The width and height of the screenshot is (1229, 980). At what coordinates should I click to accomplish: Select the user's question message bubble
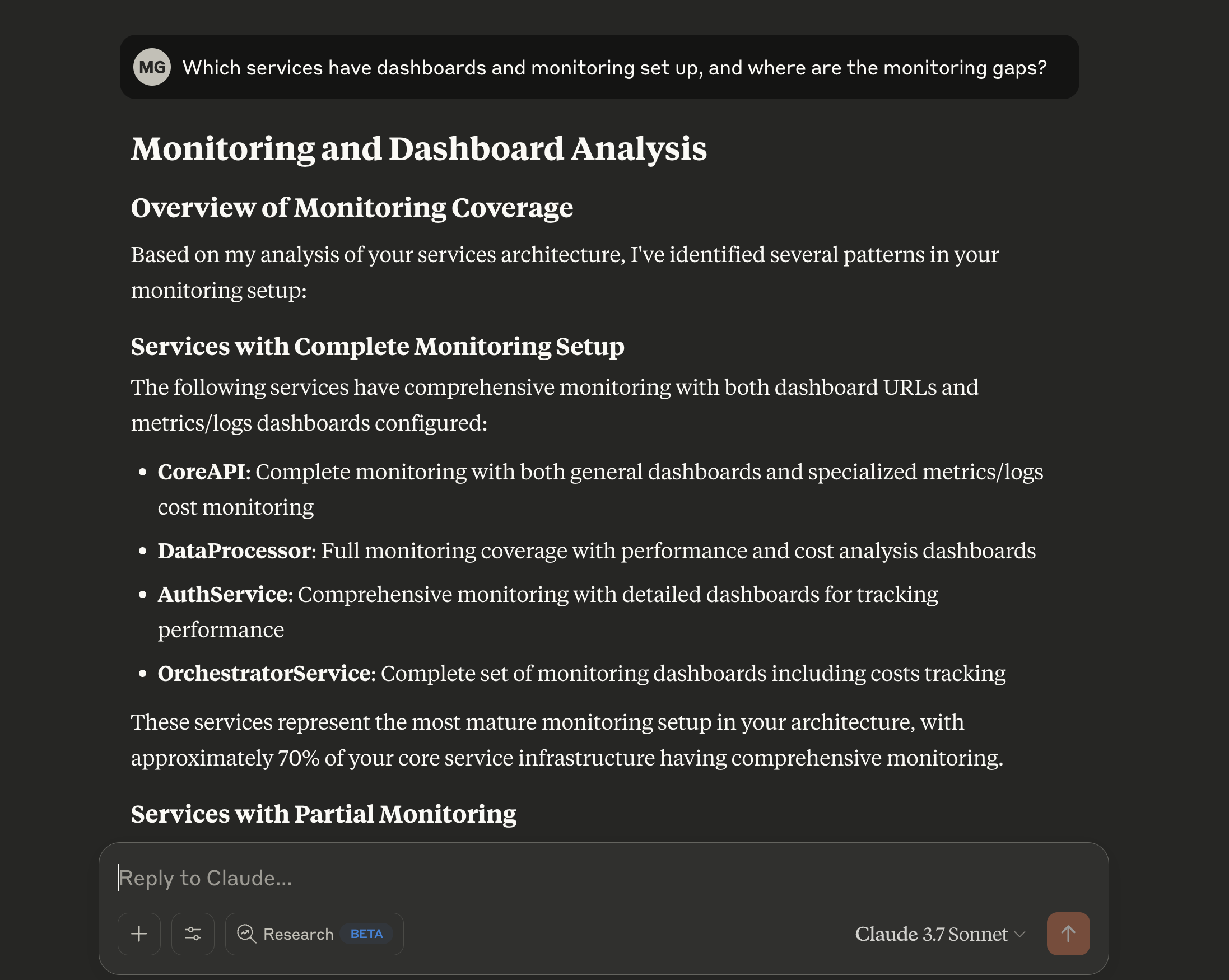pyautogui.click(x=599, y=67)
